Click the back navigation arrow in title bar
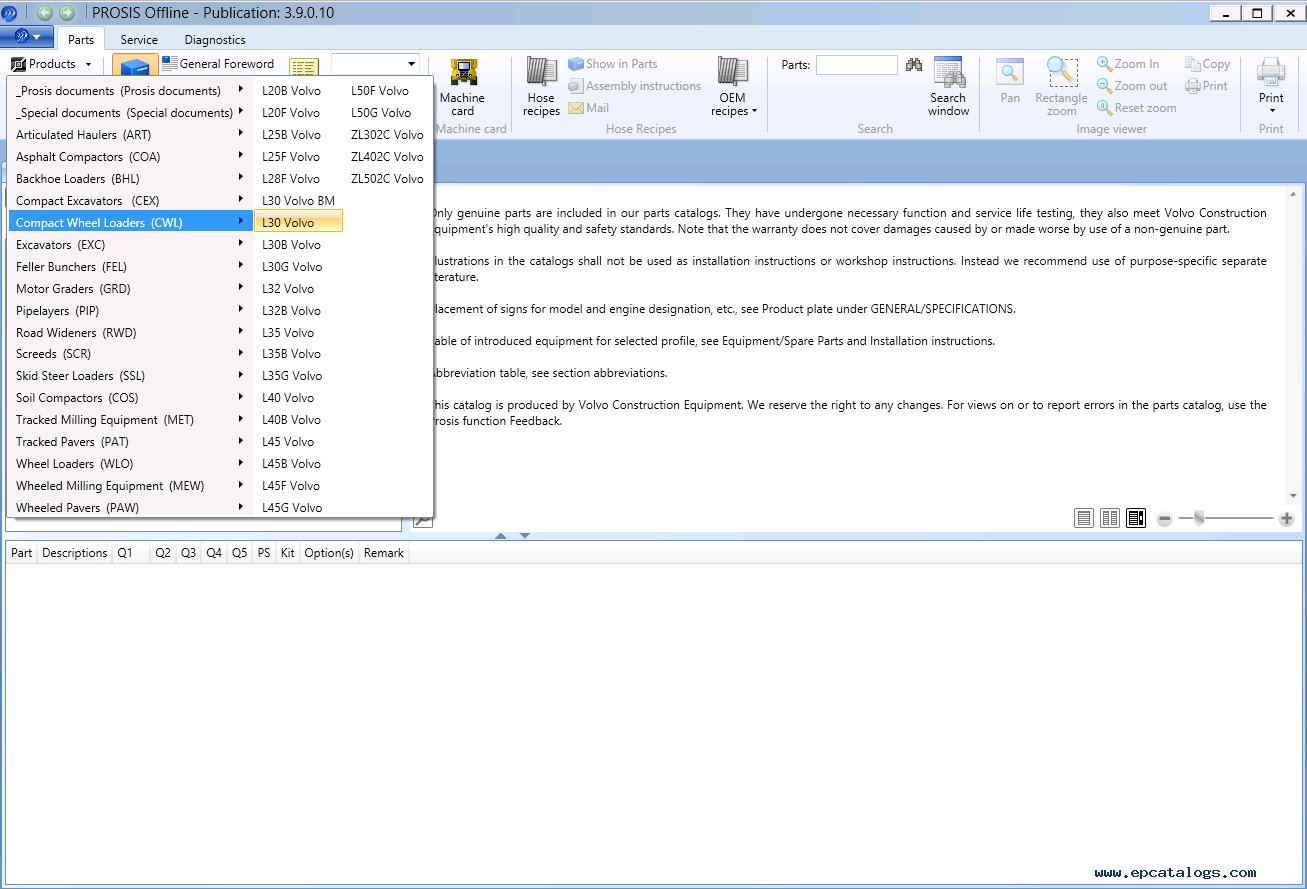This screenshot has height=889, width=1307. point(44,13)
